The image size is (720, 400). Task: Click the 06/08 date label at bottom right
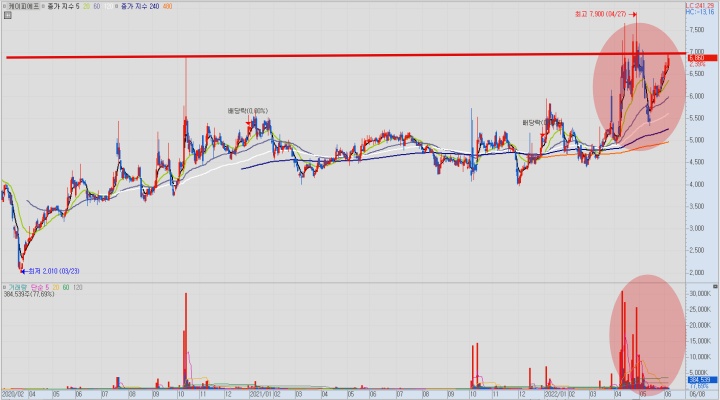pyautogui.click(x=698, y=394)
